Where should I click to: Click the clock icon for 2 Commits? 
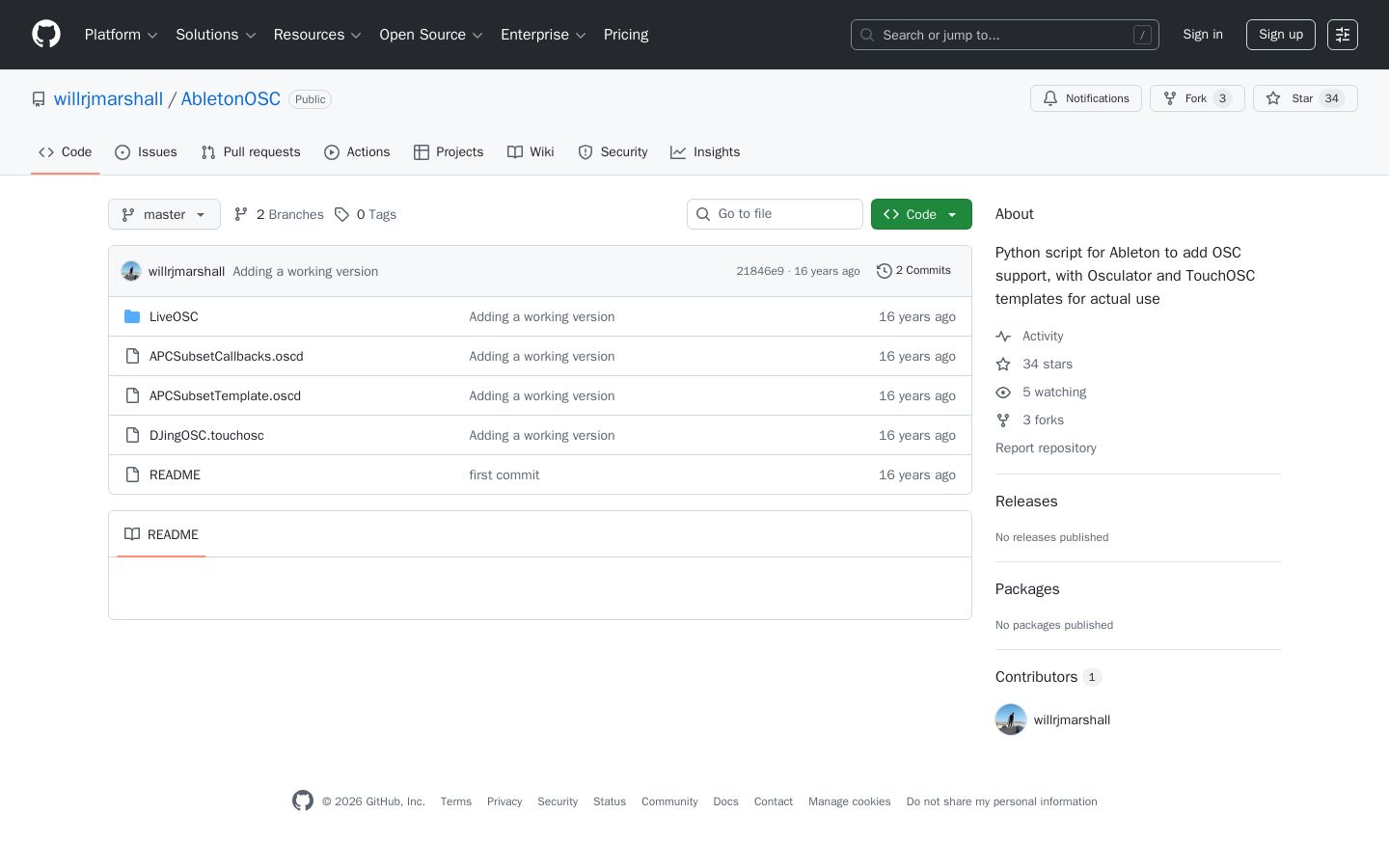click(884, 271)
